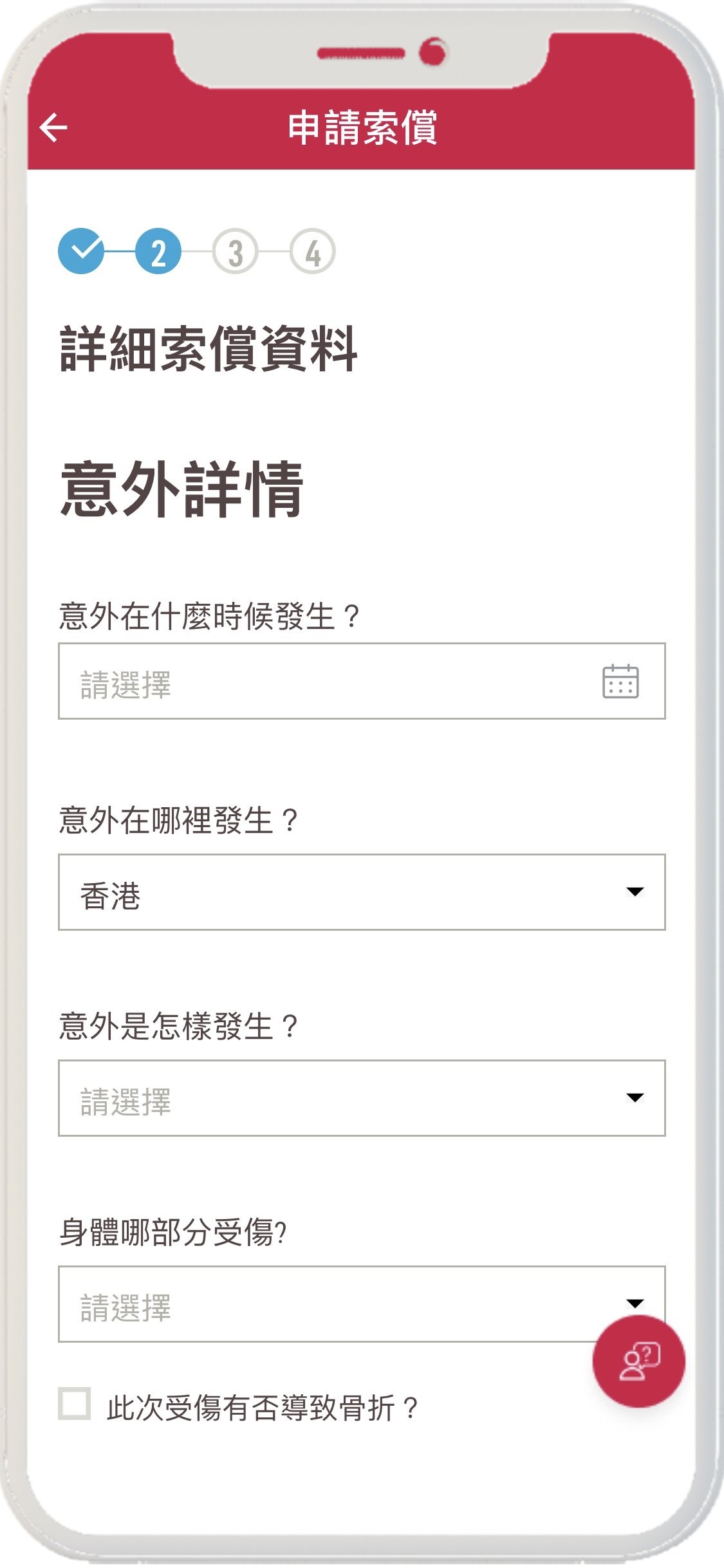
Task: Click the accident date input field
Action: point(362,681)
